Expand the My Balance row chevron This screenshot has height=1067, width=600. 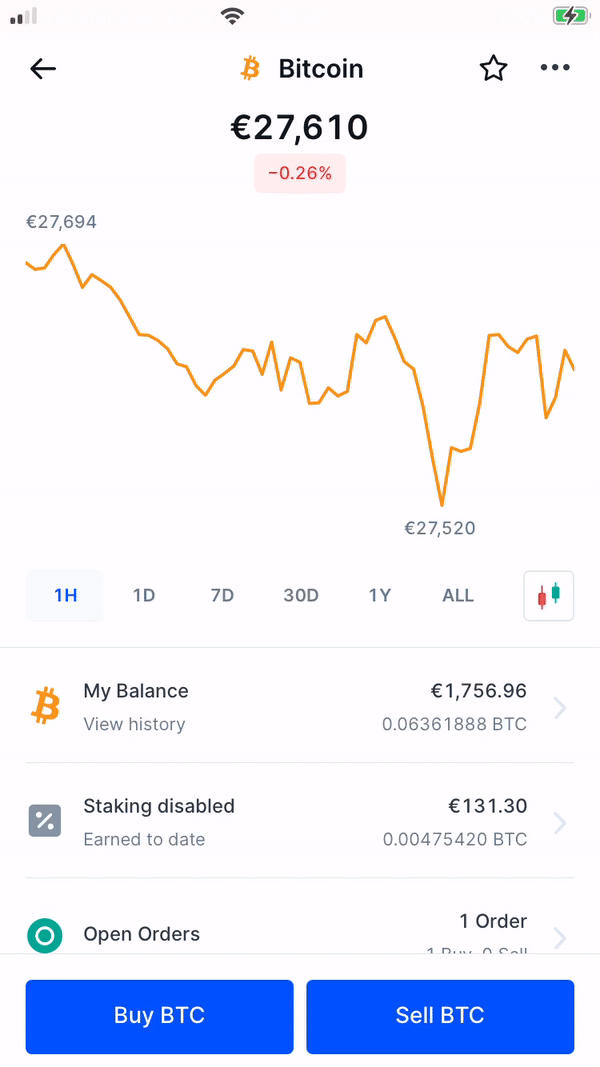point(560,707)
